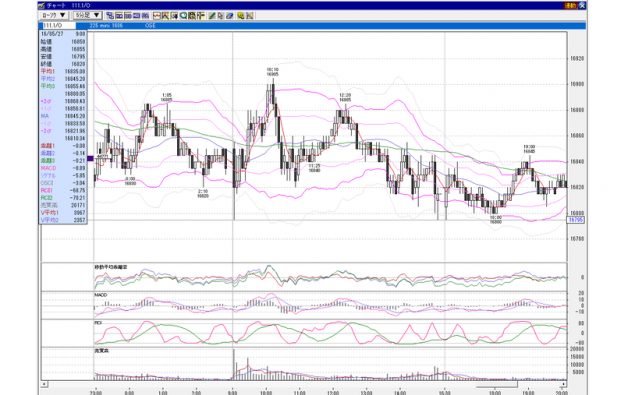Image resolution: width=624 pixels, height=395 pixels.
Task: Toggle the 連動 link button in title bar
Action: click(x=570, y=6)
